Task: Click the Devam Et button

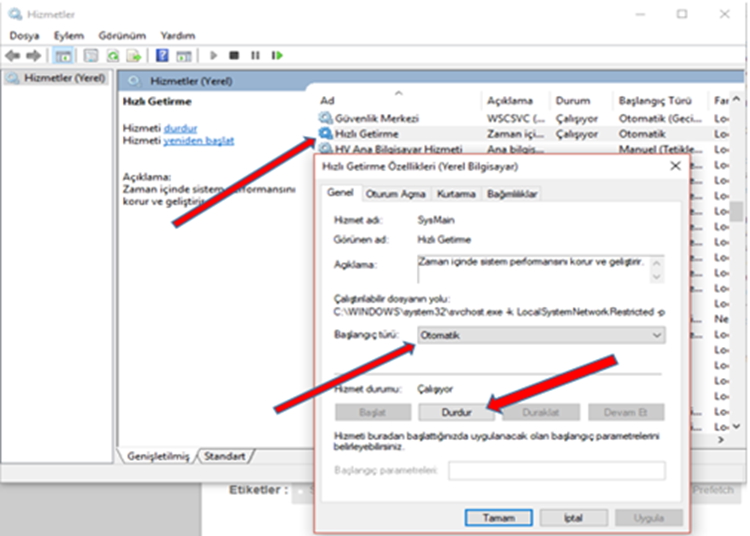Action: tap(626, 412)
